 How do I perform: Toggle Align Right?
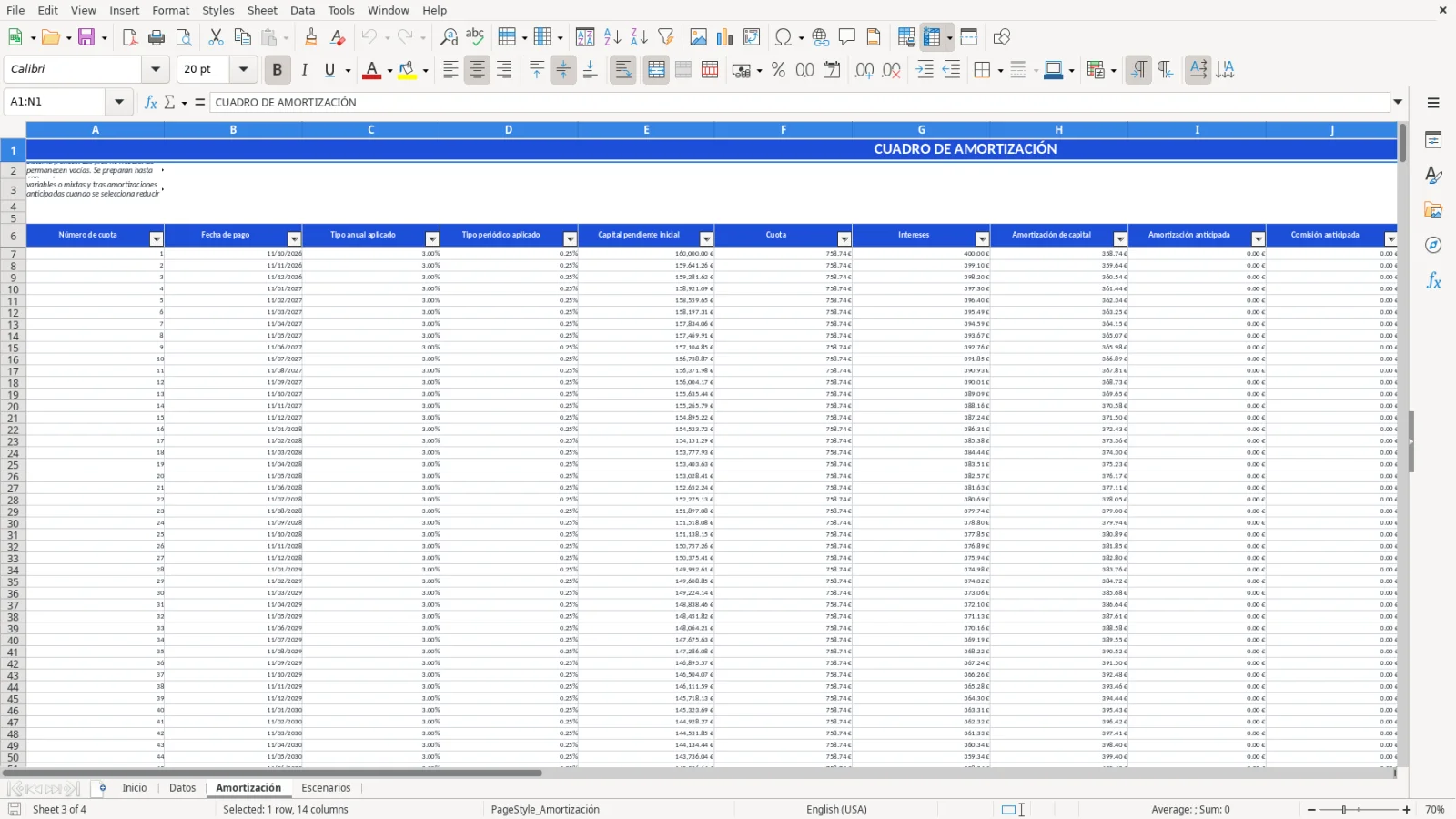point(504,70)
